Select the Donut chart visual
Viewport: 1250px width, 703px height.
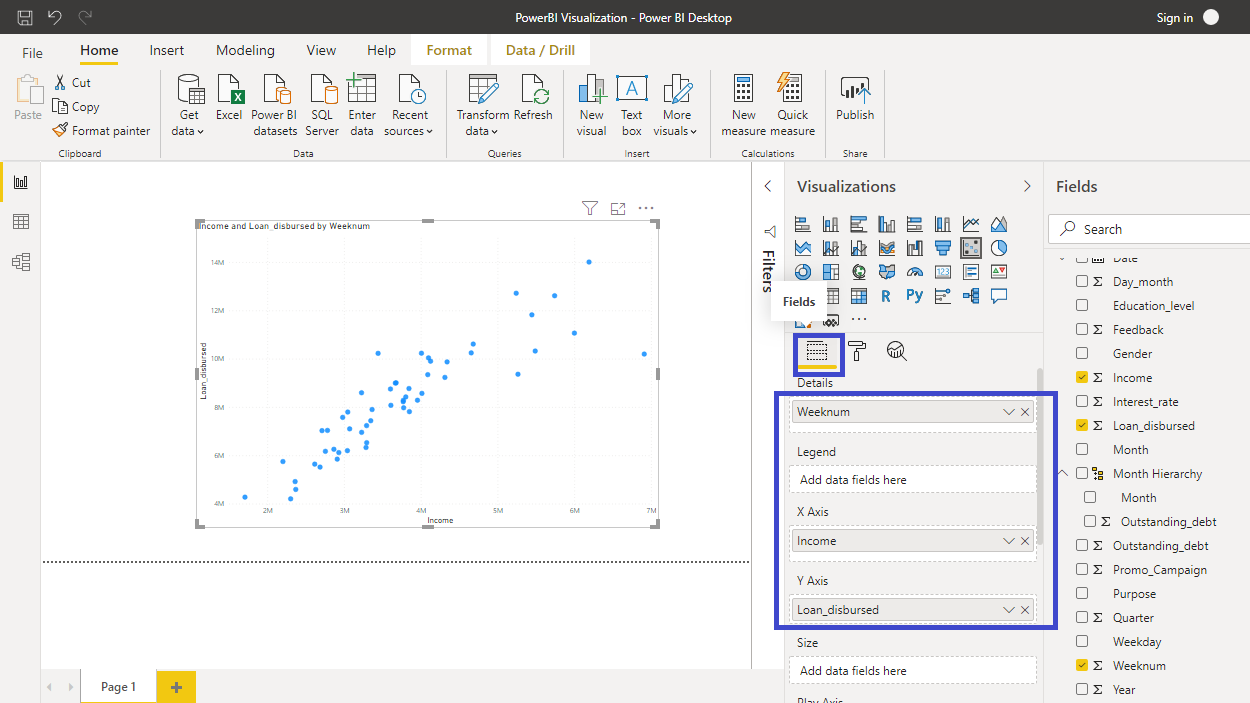tap(803, 272)
